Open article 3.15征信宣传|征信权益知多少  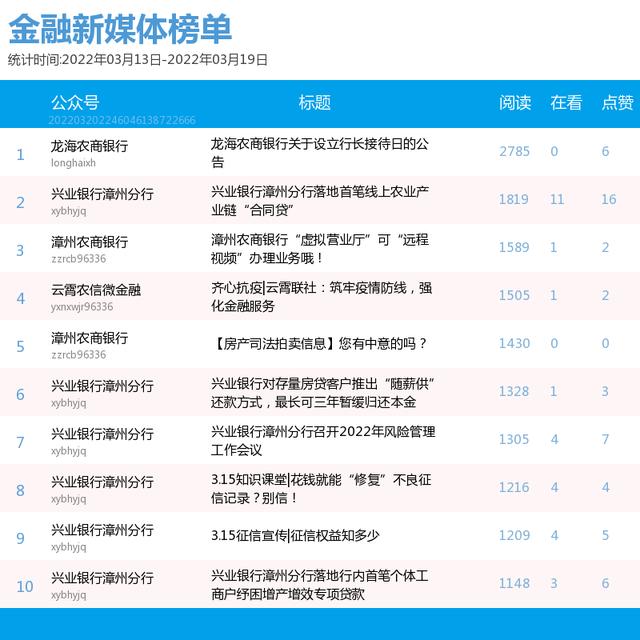point(295,536)
